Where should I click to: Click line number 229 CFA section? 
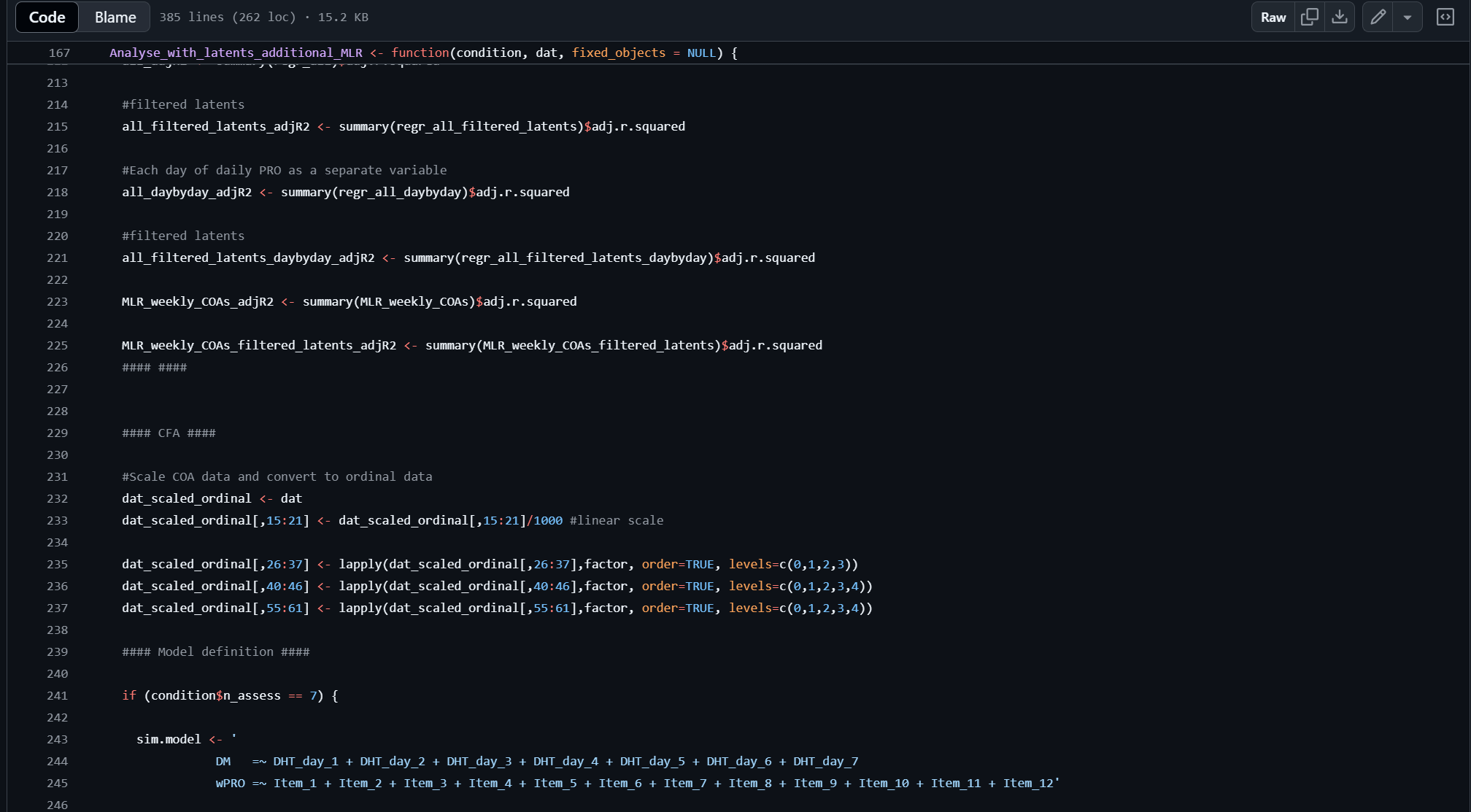pos(58,433)
